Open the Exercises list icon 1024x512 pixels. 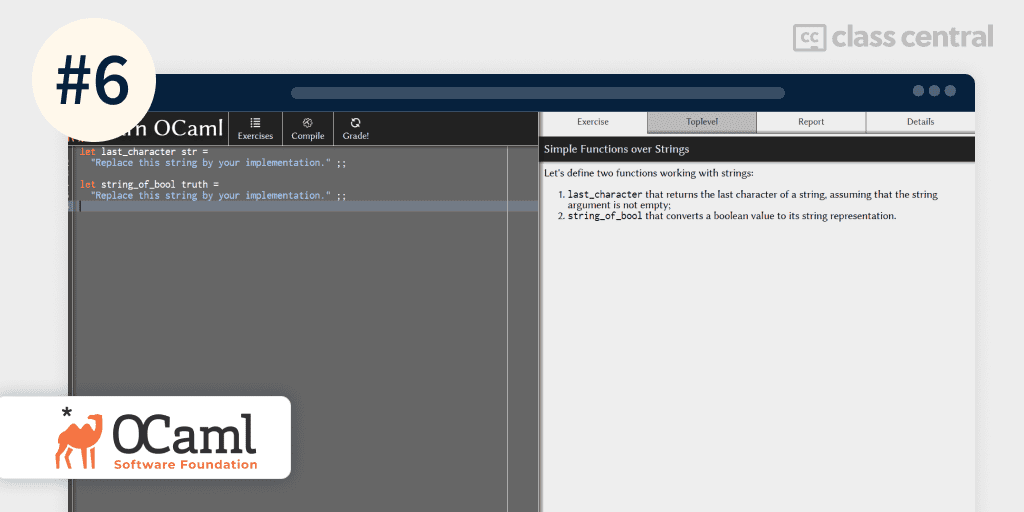(255, 123)
